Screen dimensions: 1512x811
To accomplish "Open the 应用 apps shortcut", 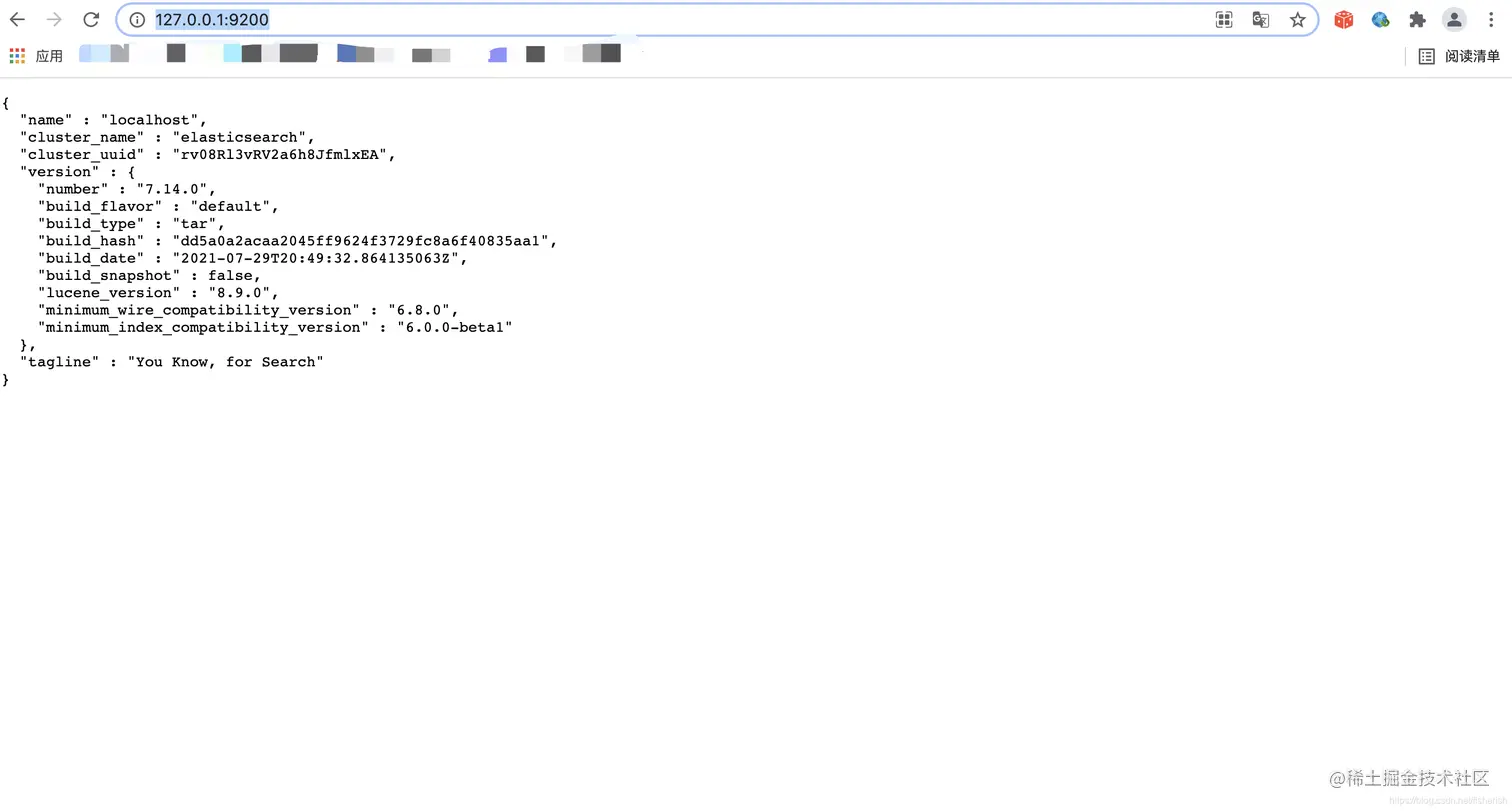I will [36, 56].
